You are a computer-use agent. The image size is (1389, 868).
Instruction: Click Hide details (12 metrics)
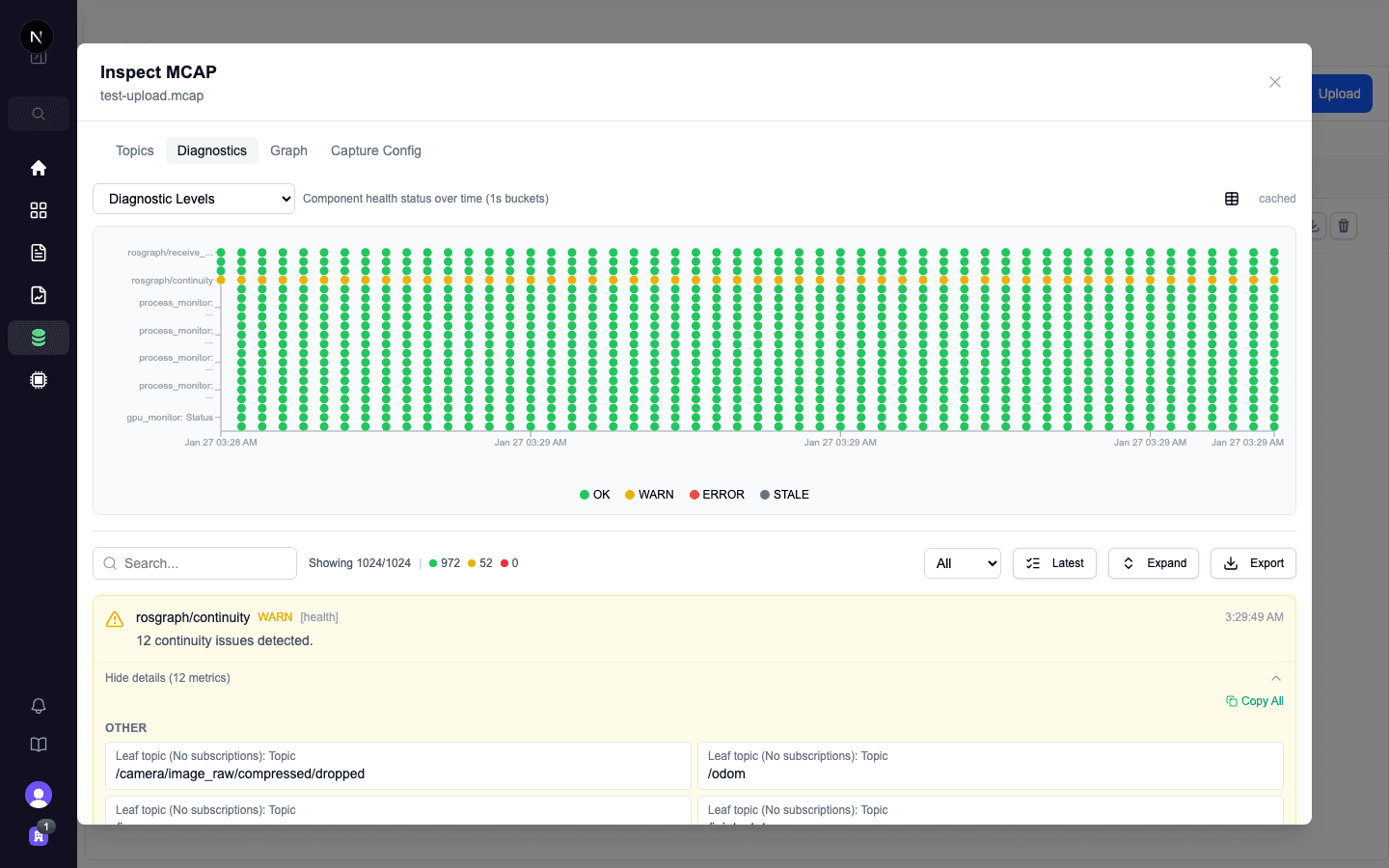[168, 678]
